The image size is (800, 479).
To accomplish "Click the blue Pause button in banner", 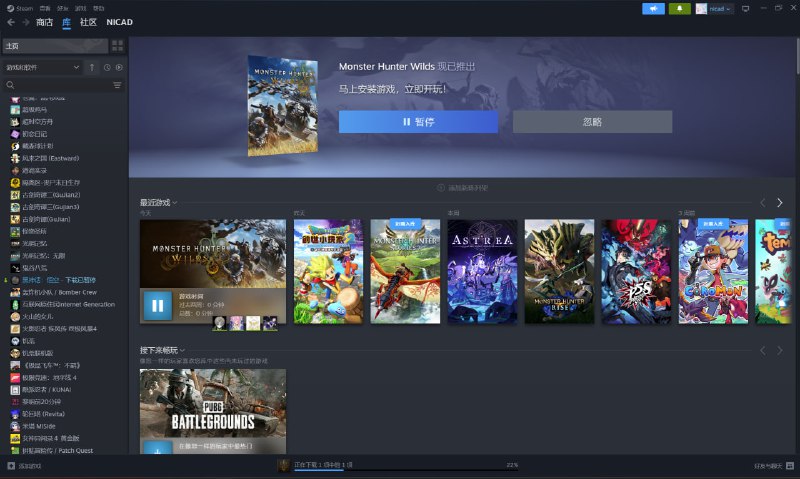I will [418, 122].
